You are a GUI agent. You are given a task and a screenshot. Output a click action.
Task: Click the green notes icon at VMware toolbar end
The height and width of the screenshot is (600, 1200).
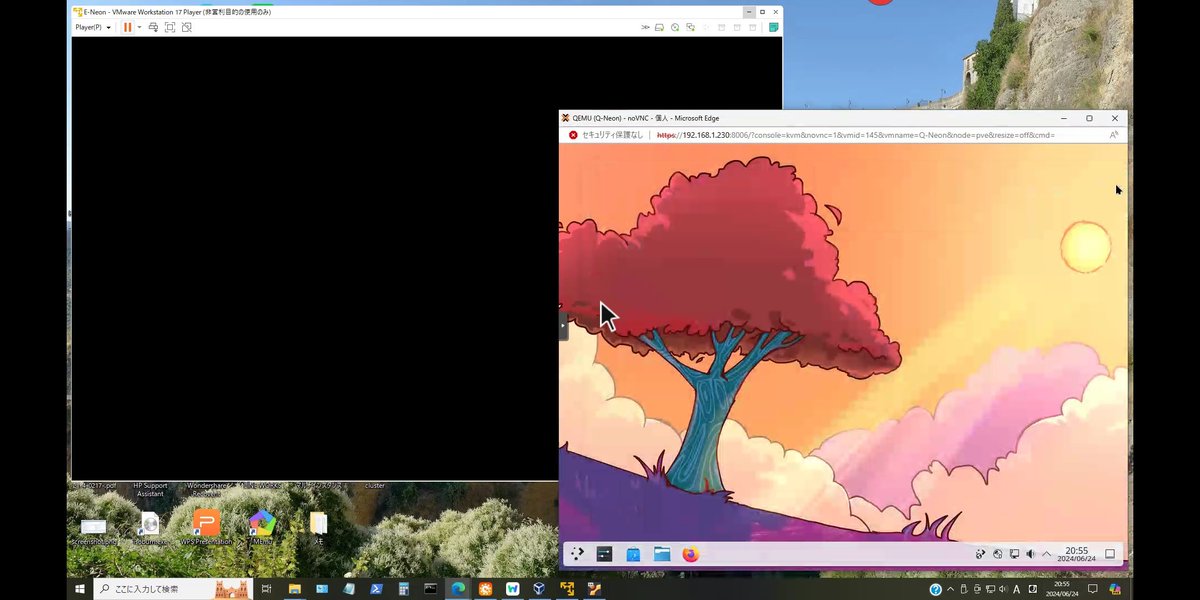tap(774, 27)
